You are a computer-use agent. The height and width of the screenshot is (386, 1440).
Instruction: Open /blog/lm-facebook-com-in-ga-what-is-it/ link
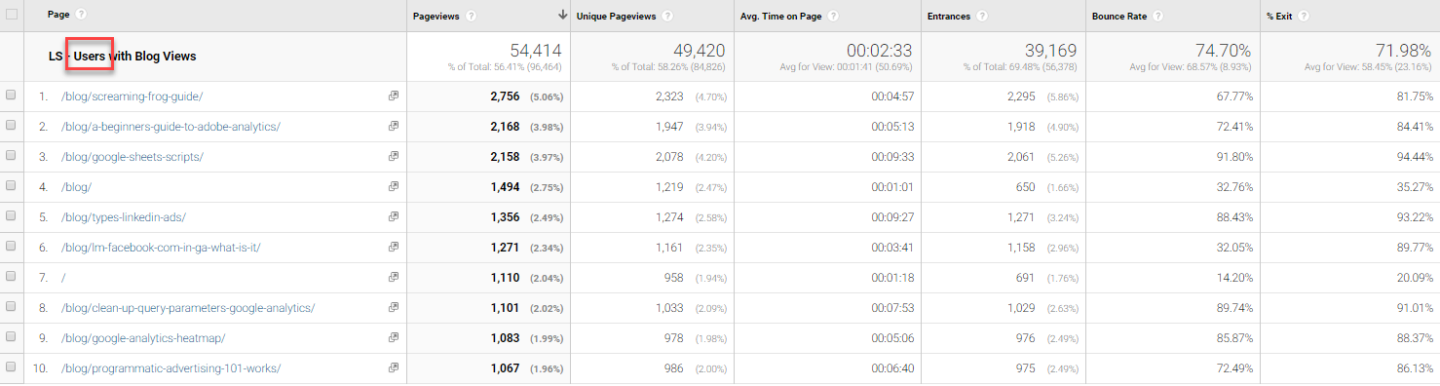point(160,246)
